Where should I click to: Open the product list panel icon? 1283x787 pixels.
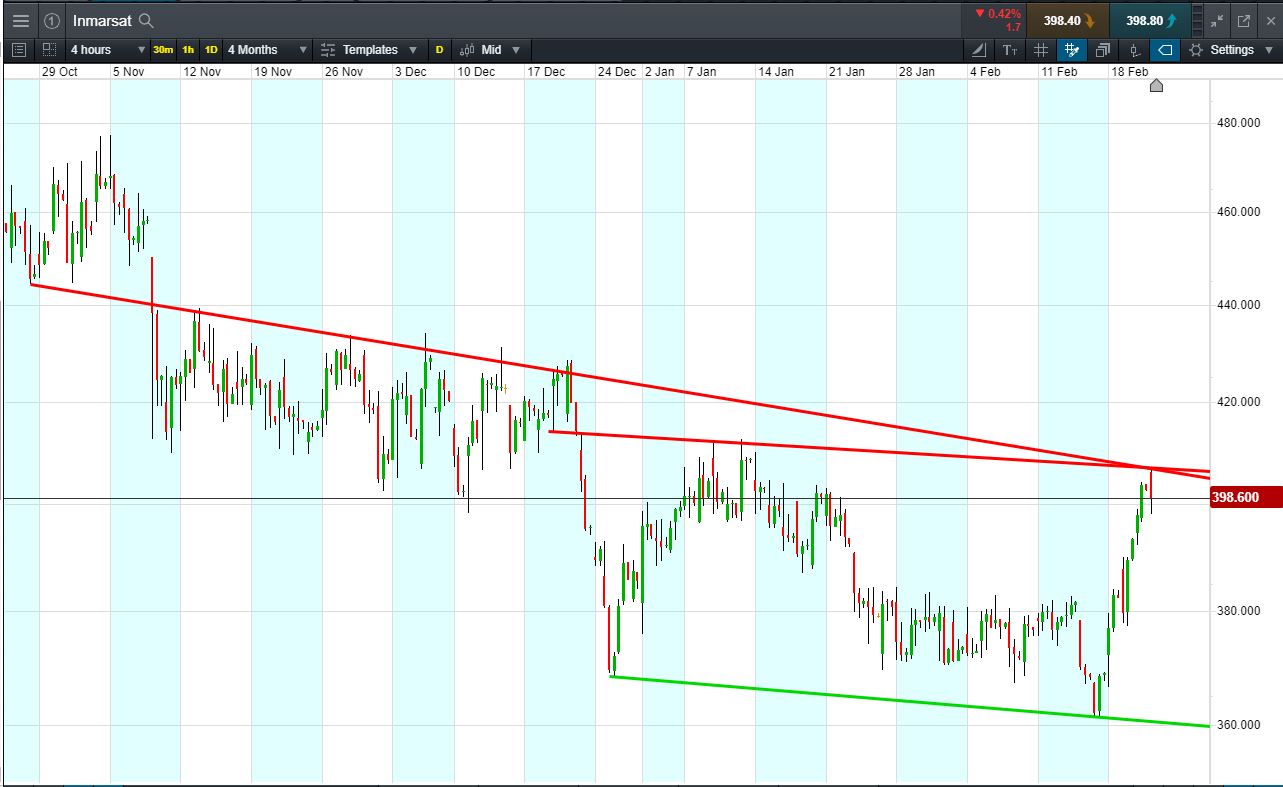[x=20, y=49]
